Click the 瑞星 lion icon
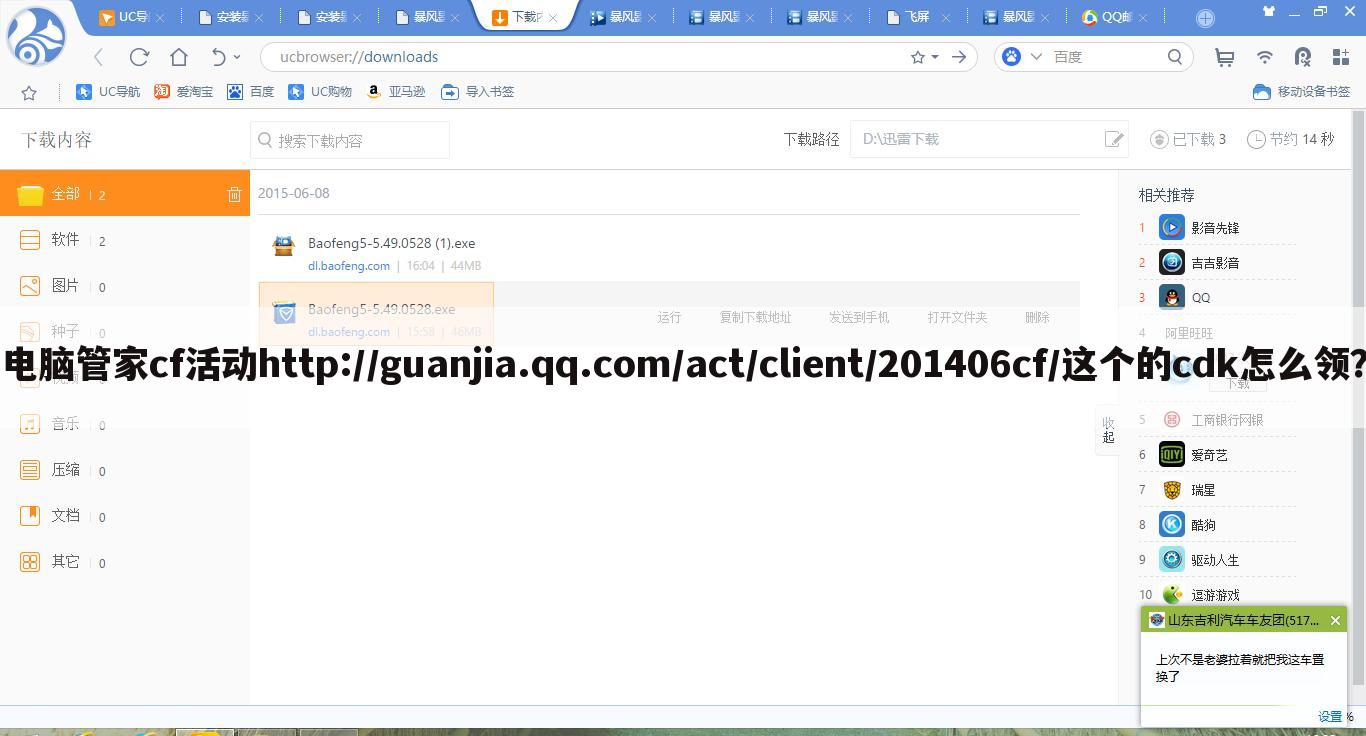 pyautogui.click(x=1172, y=490)
